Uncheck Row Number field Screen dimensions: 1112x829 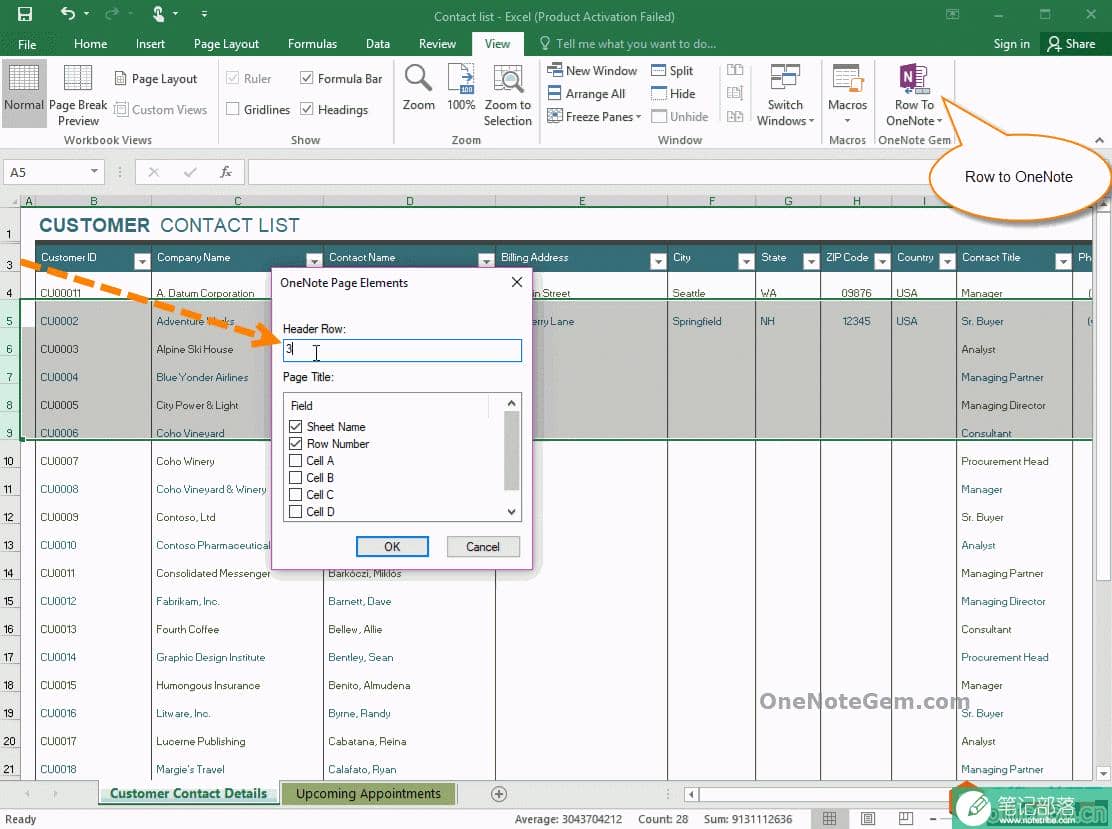(296, 443)
